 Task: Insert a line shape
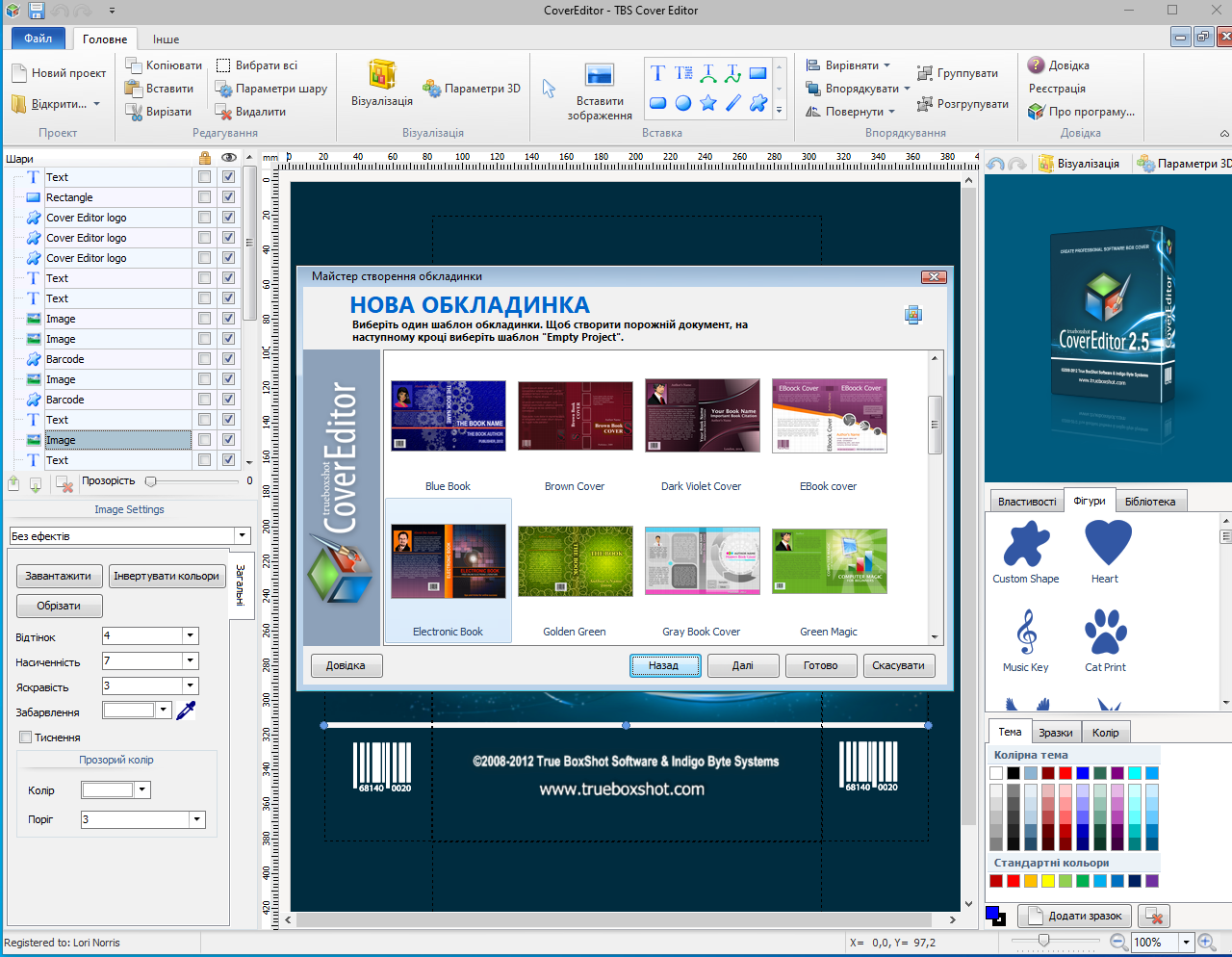pyautogui.click(x=733, y=103)
